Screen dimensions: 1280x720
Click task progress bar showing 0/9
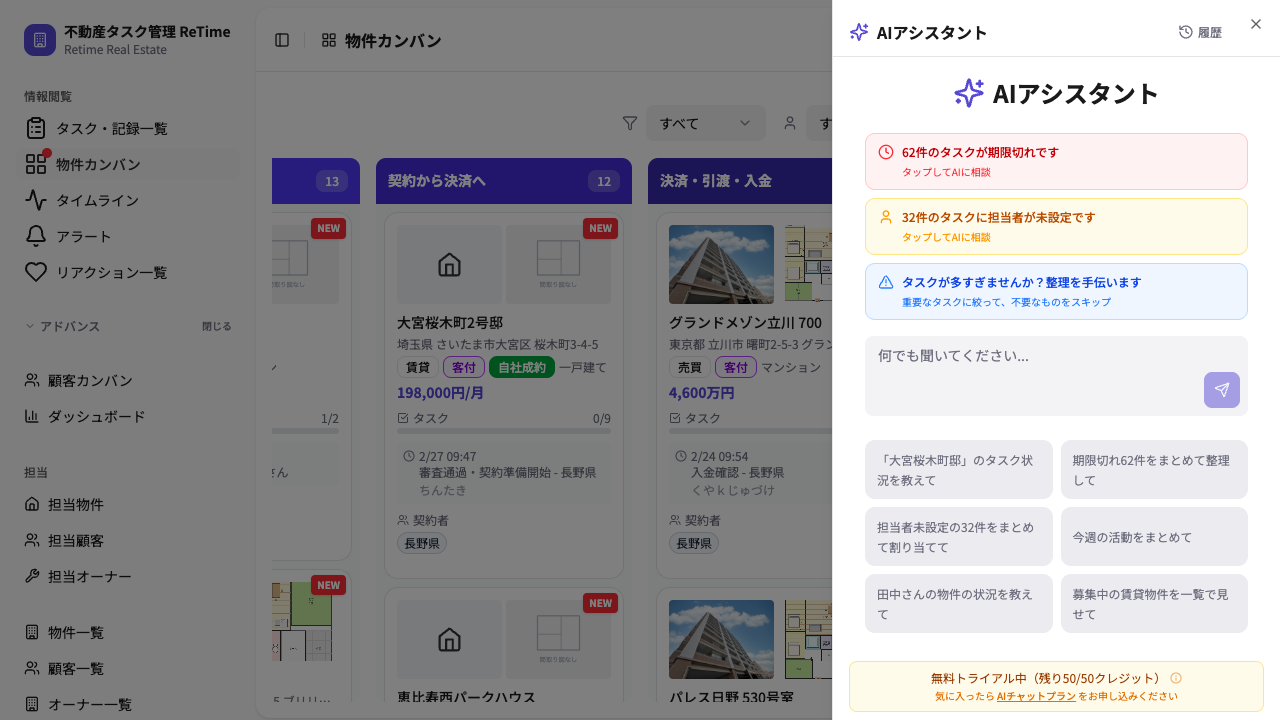click(x=504, y=431)
